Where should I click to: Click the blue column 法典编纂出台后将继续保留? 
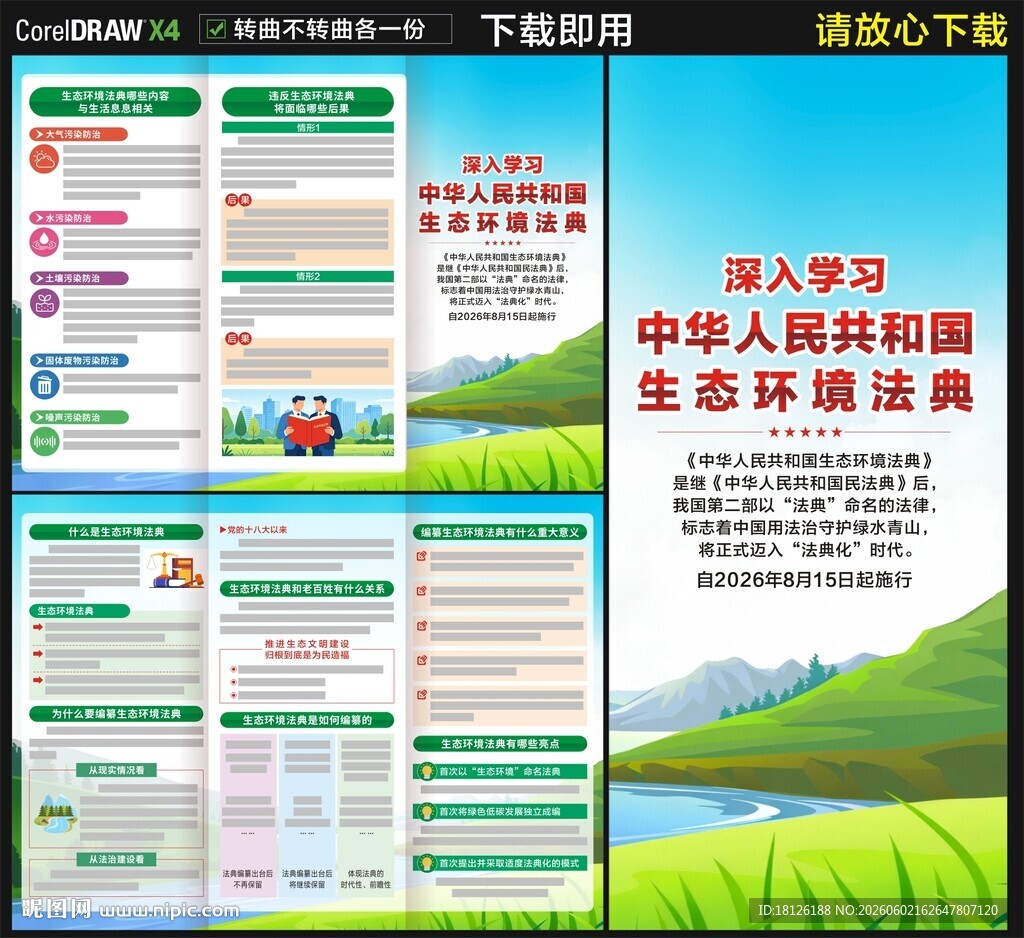307,815
